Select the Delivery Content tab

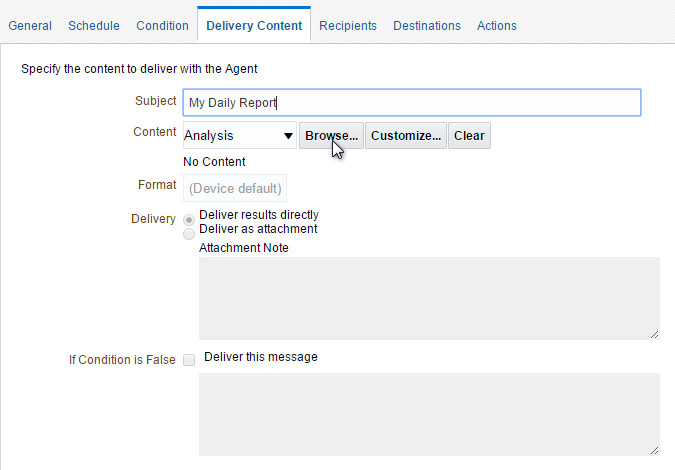(254, 26)
